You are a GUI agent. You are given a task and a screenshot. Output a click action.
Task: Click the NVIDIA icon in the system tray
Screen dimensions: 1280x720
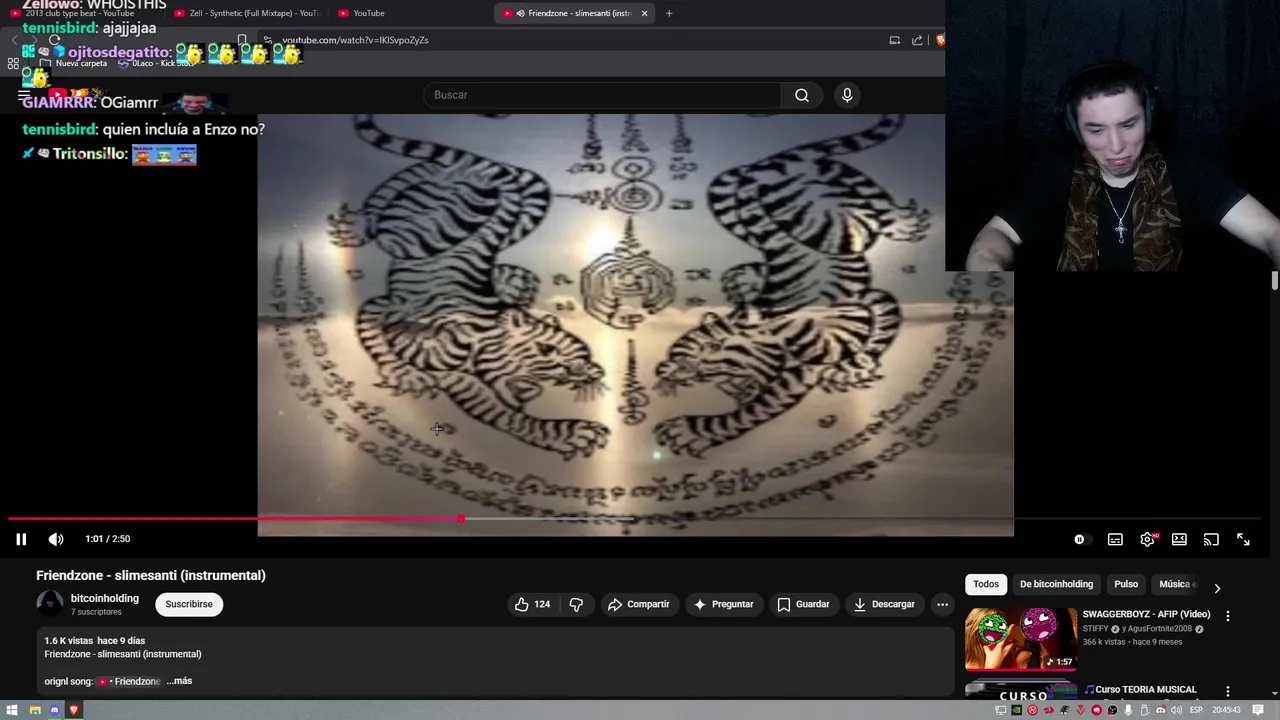[x=1017, y=710]
